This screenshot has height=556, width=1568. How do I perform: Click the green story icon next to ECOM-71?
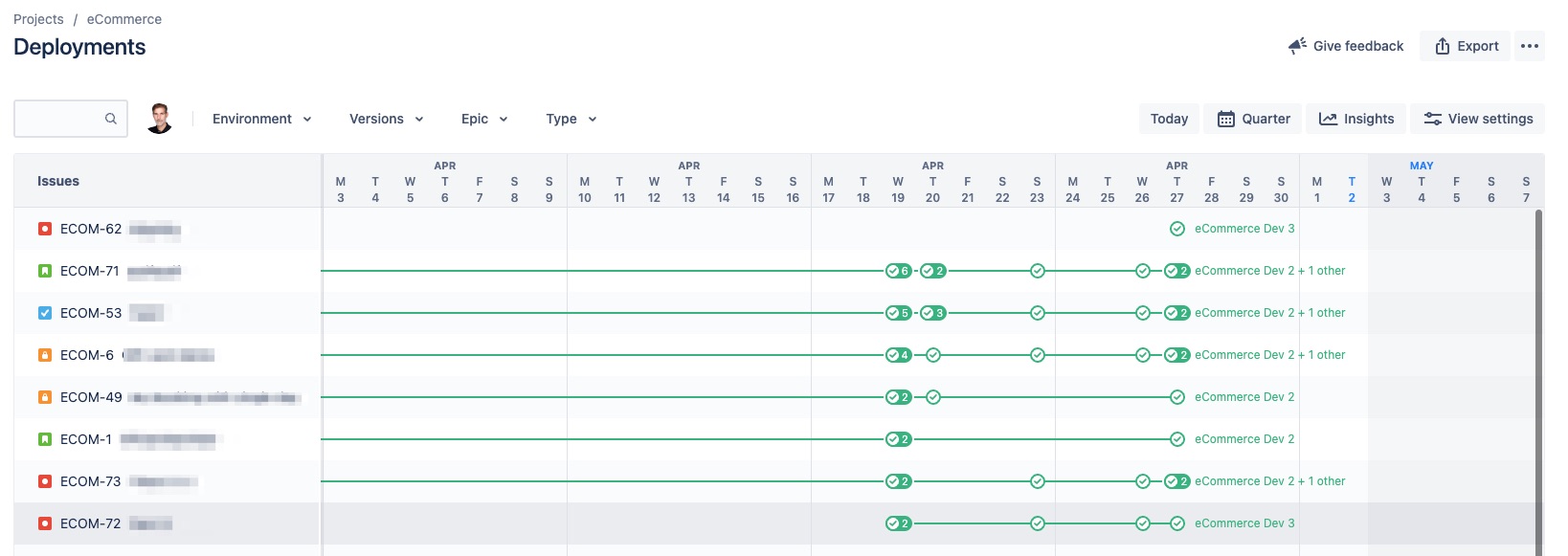[44, 271]
